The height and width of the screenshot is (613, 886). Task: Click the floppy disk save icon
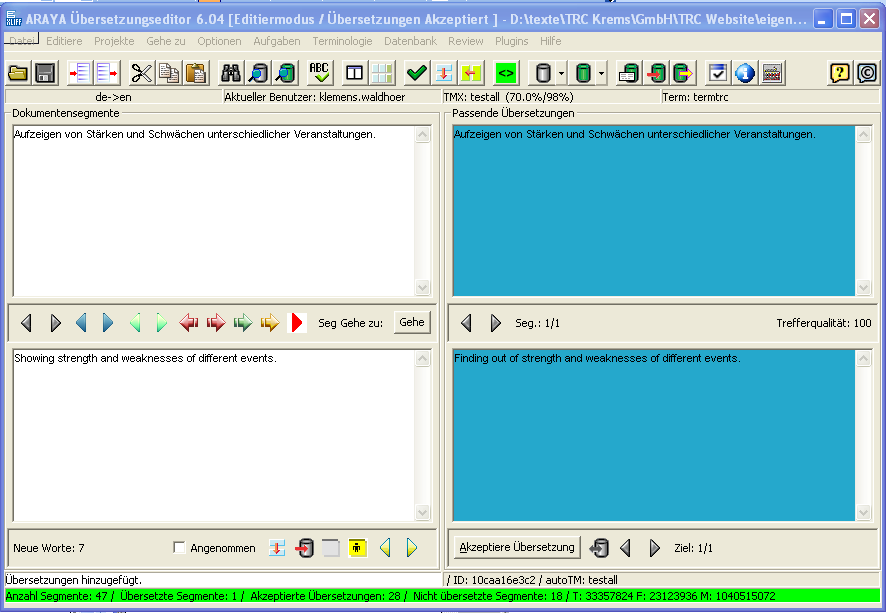(x=45, y=73)
